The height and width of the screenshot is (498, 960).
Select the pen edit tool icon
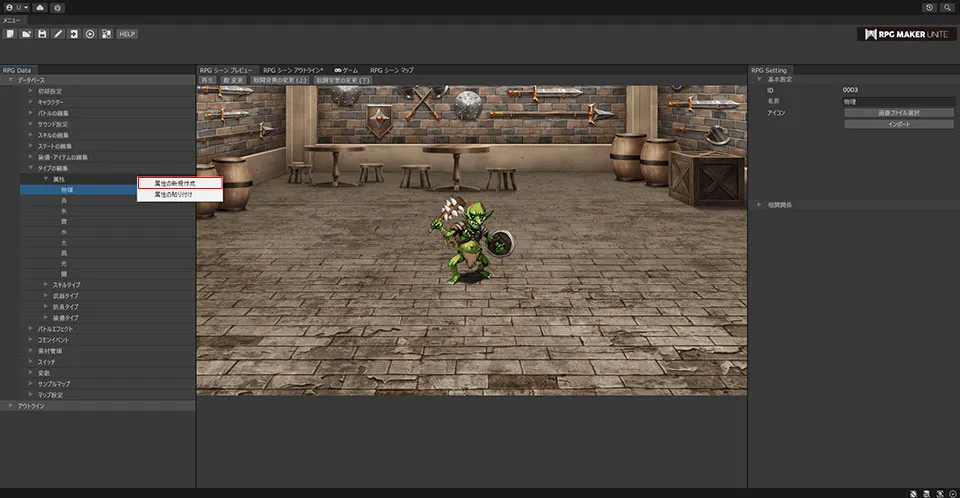(58, 34)
